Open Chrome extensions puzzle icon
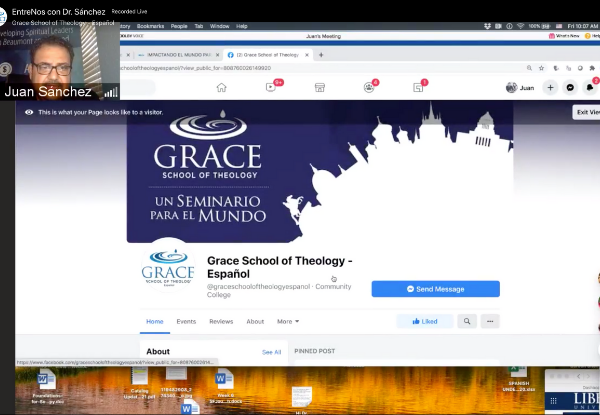 [x=592, y=68]
